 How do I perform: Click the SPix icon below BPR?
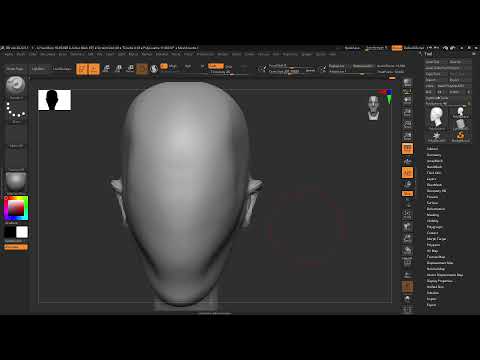(x=407, y=91)
